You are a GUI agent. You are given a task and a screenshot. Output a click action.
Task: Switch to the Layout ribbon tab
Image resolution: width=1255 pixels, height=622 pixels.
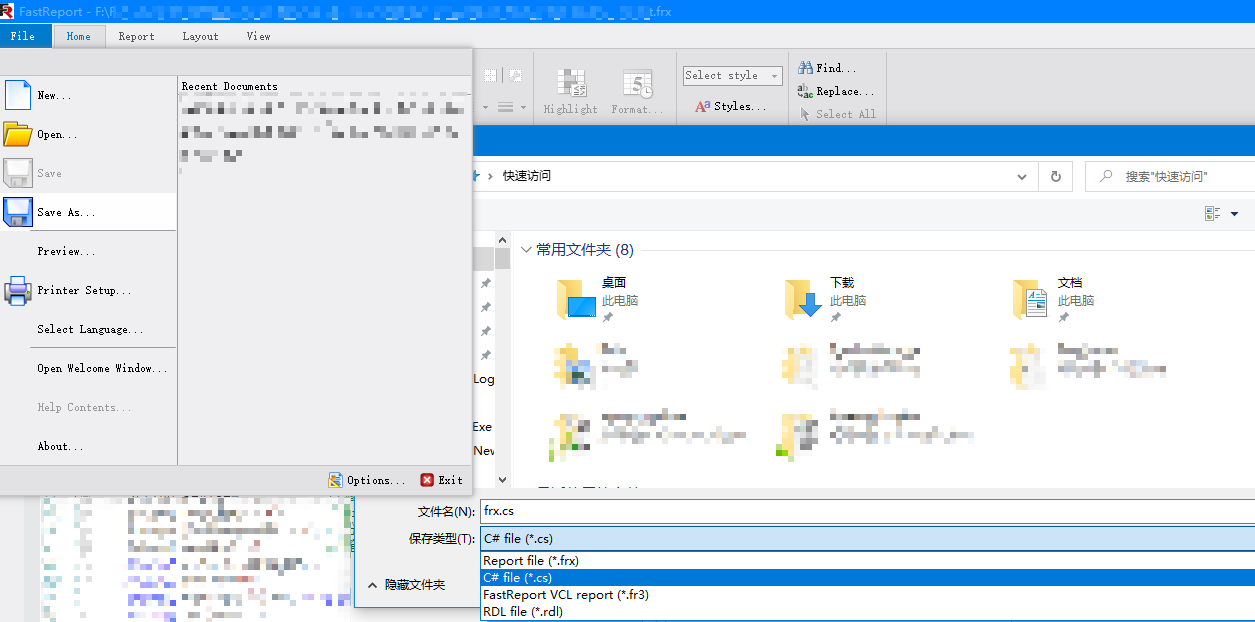click(200, 36)
